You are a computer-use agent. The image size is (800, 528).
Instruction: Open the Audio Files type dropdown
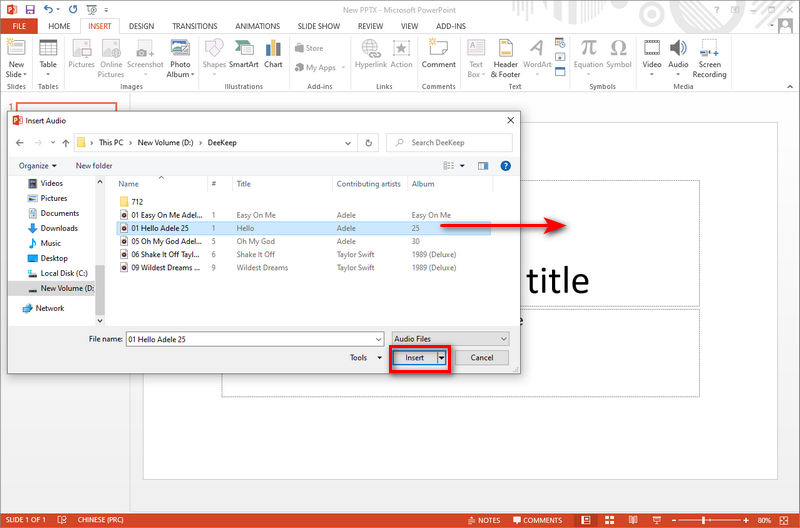pyautogui.click(x=451, y=339)
